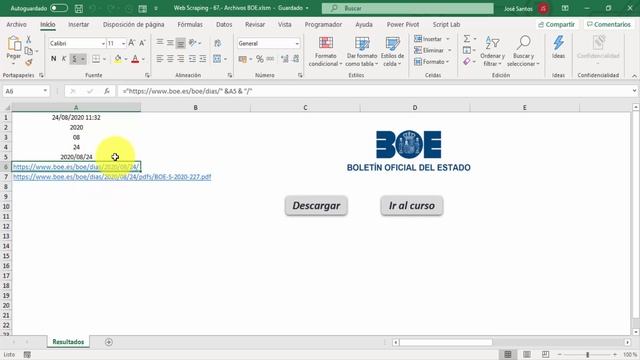Toggle bold N formatting
The image size is (640, 360).
53,59
